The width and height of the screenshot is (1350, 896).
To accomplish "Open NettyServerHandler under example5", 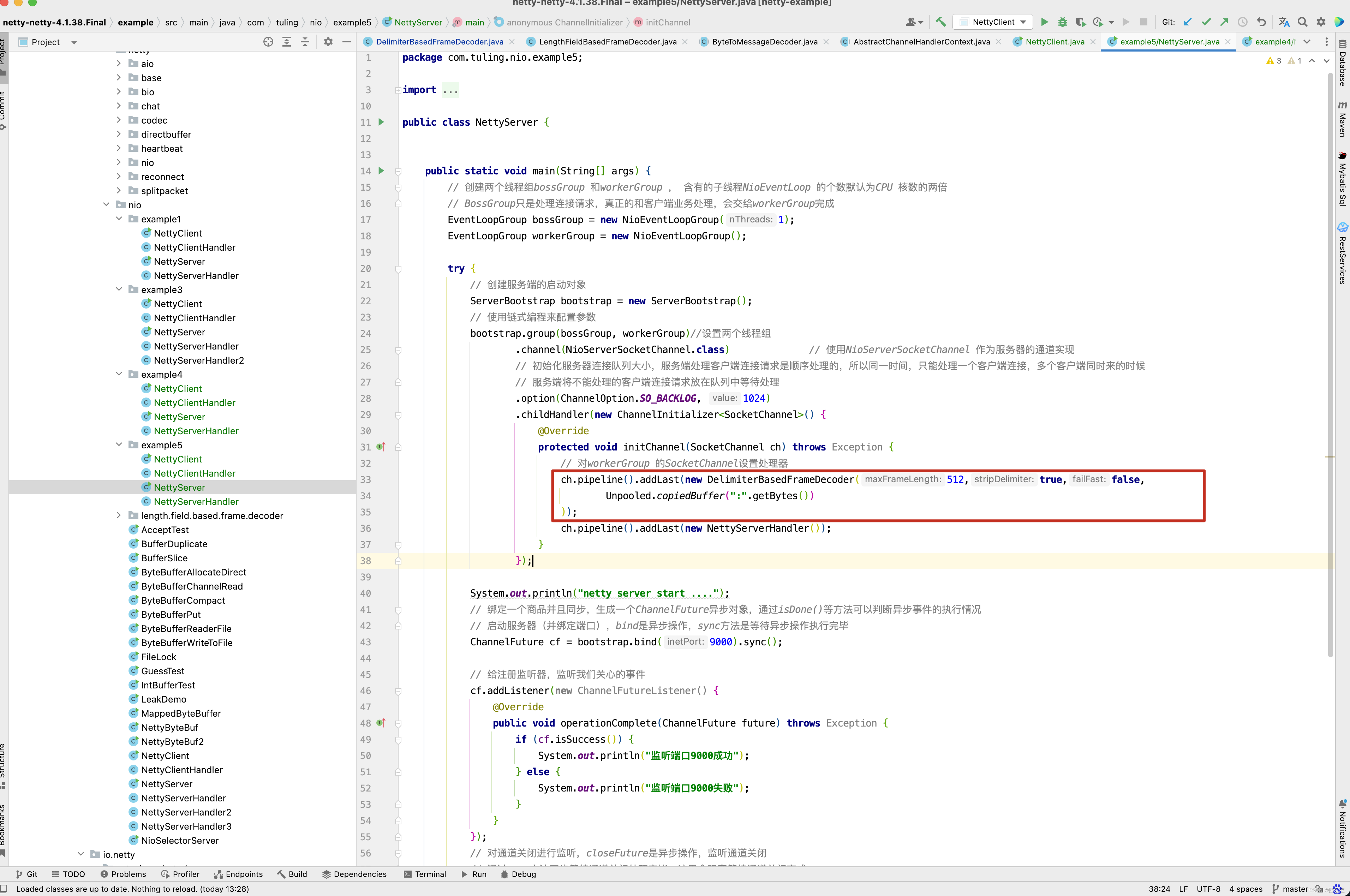I will (196, 502).
